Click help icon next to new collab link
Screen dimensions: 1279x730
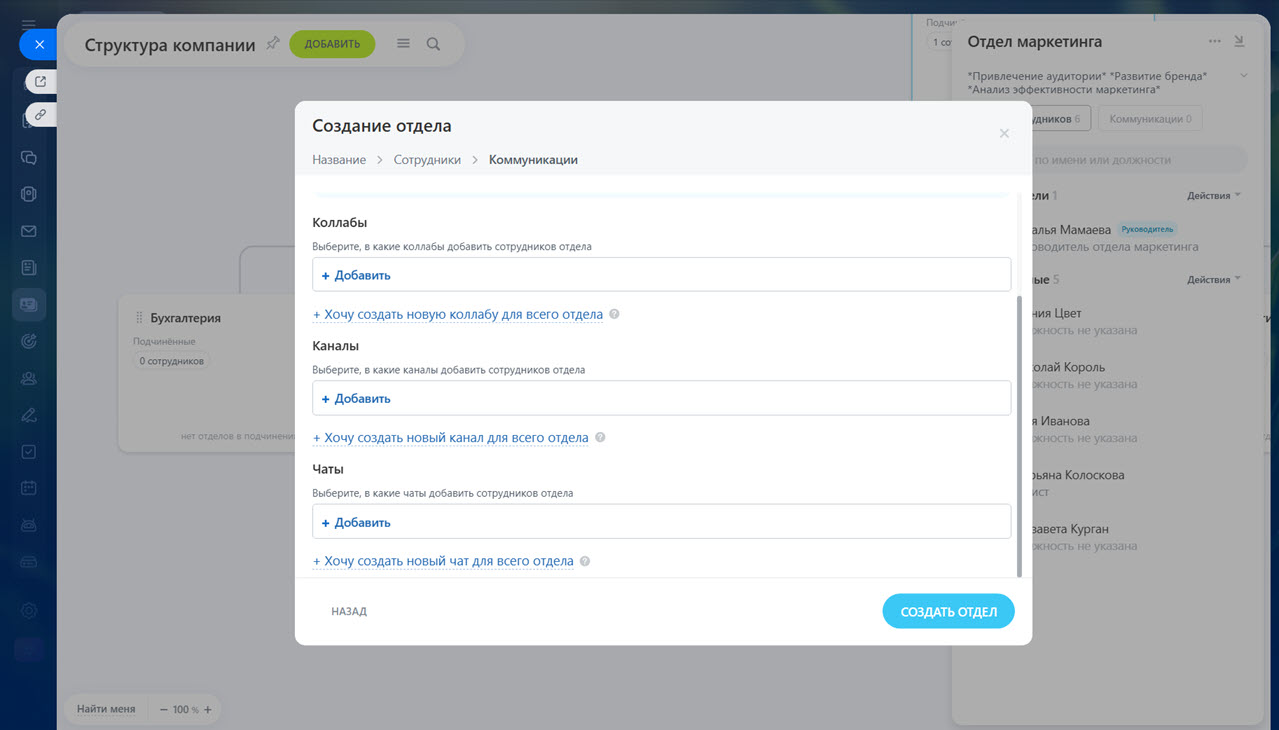click(614, 314)
